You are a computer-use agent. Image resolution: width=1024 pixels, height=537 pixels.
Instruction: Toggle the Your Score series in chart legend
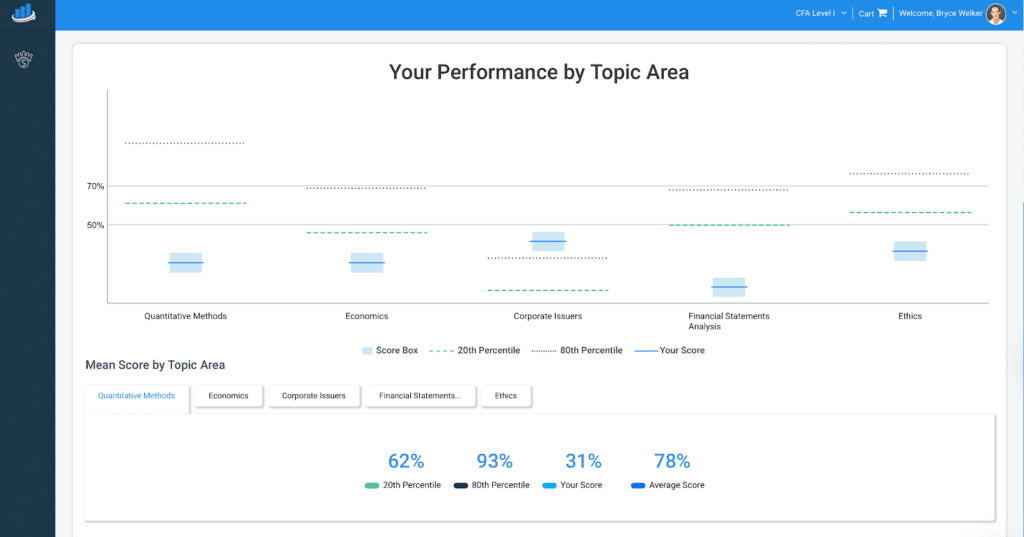[669, 351]
